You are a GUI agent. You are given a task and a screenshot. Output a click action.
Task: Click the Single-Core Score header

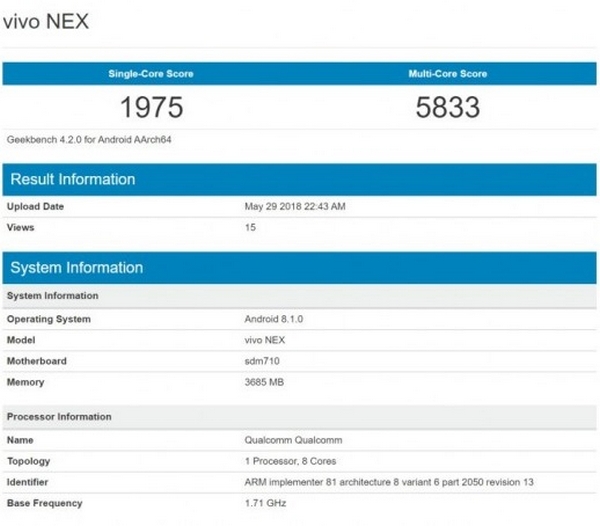(151, 74)
